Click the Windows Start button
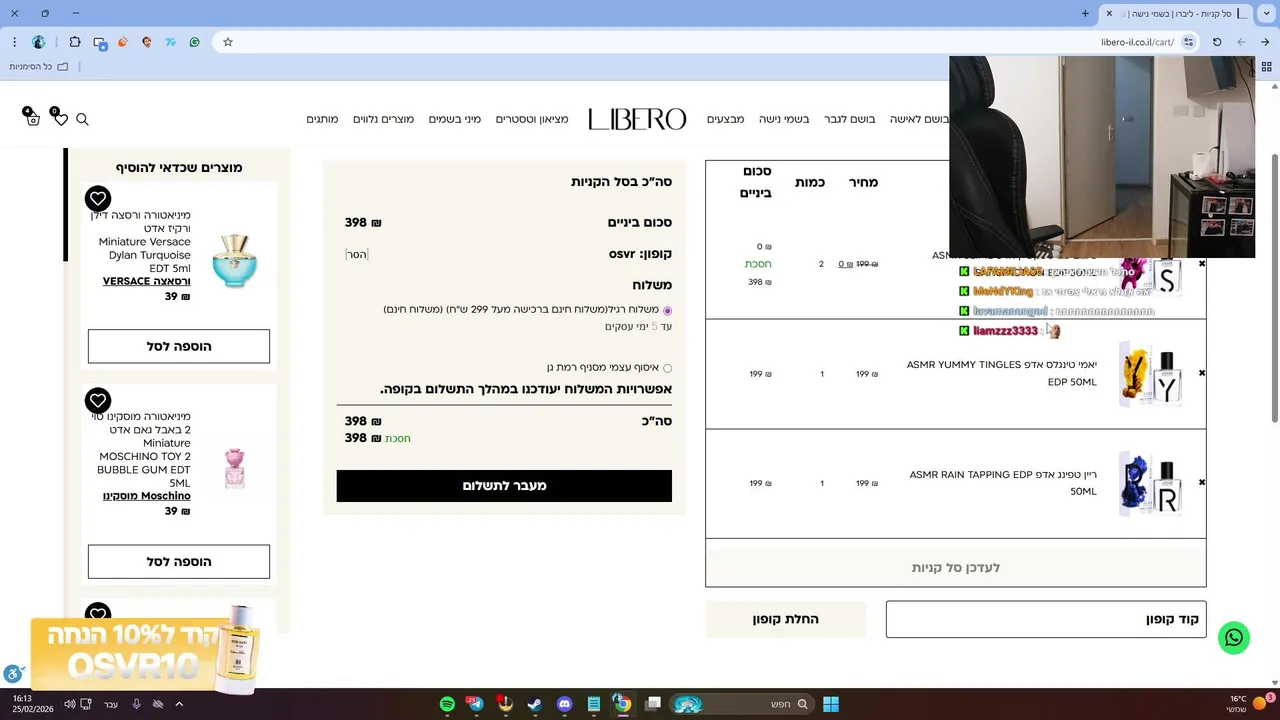Image resolution: width=1280 pixels, height=720 pixels. [830, 704]
